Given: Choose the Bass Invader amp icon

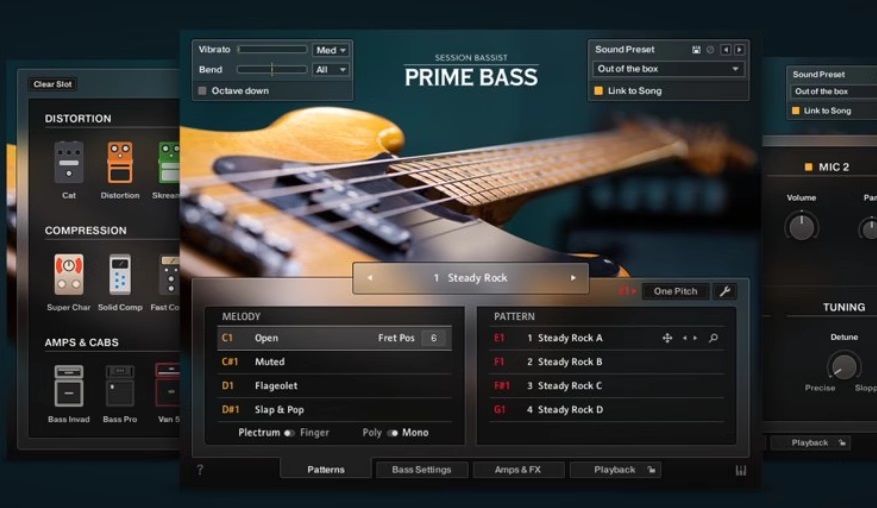Looking at the screenshot, I should click(68, 386).
